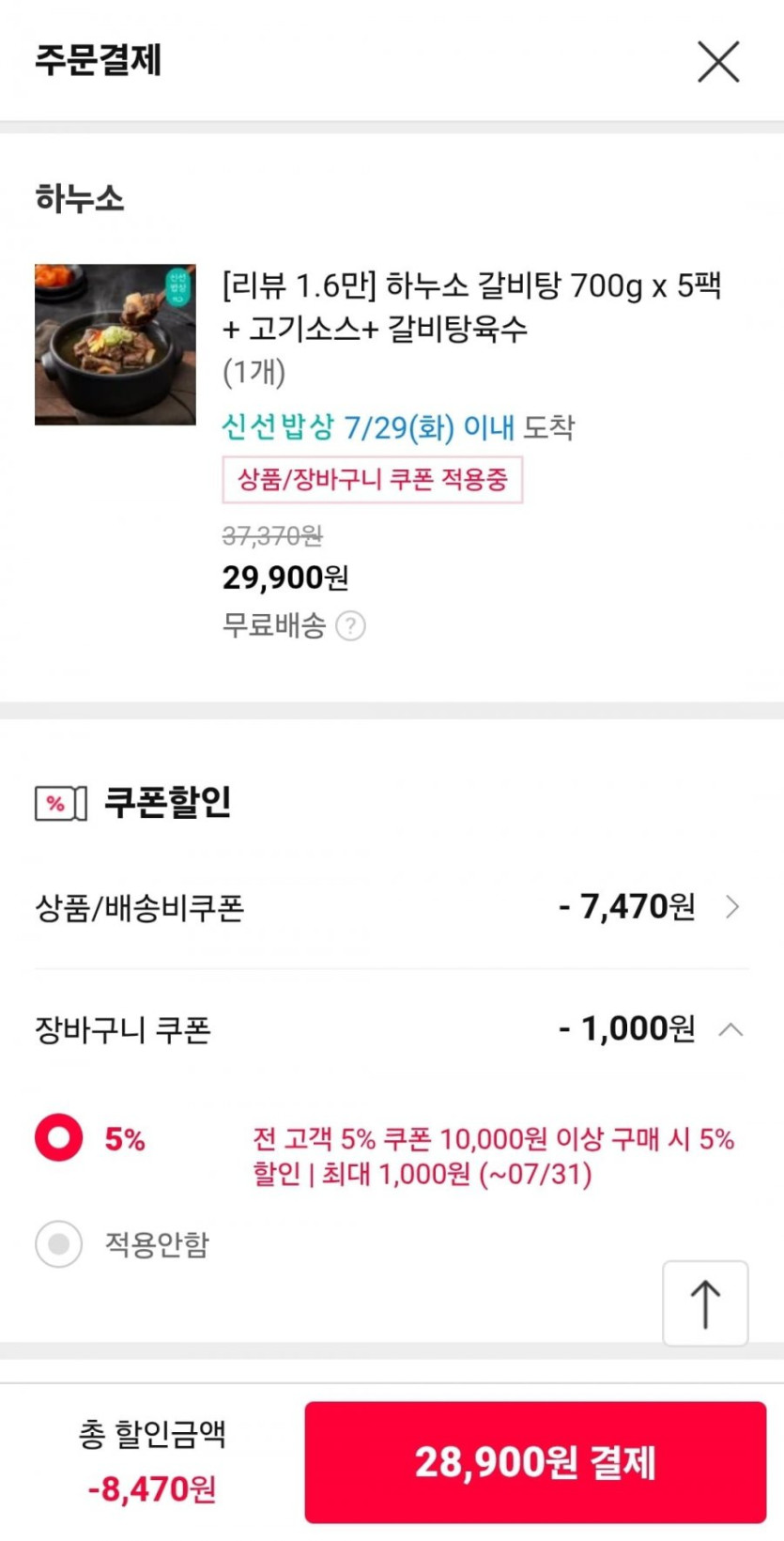This screenshot has width=784, height=1541.
Task: Tap the 장바구니 쿠폰 row label
Action: [123, 1030]
